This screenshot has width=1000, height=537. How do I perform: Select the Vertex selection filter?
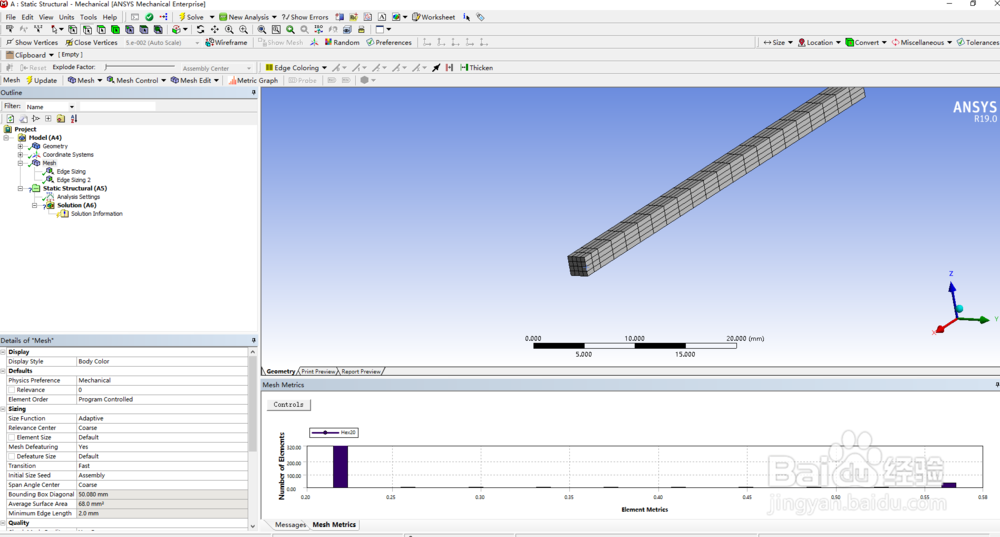(x=73, y=29)
